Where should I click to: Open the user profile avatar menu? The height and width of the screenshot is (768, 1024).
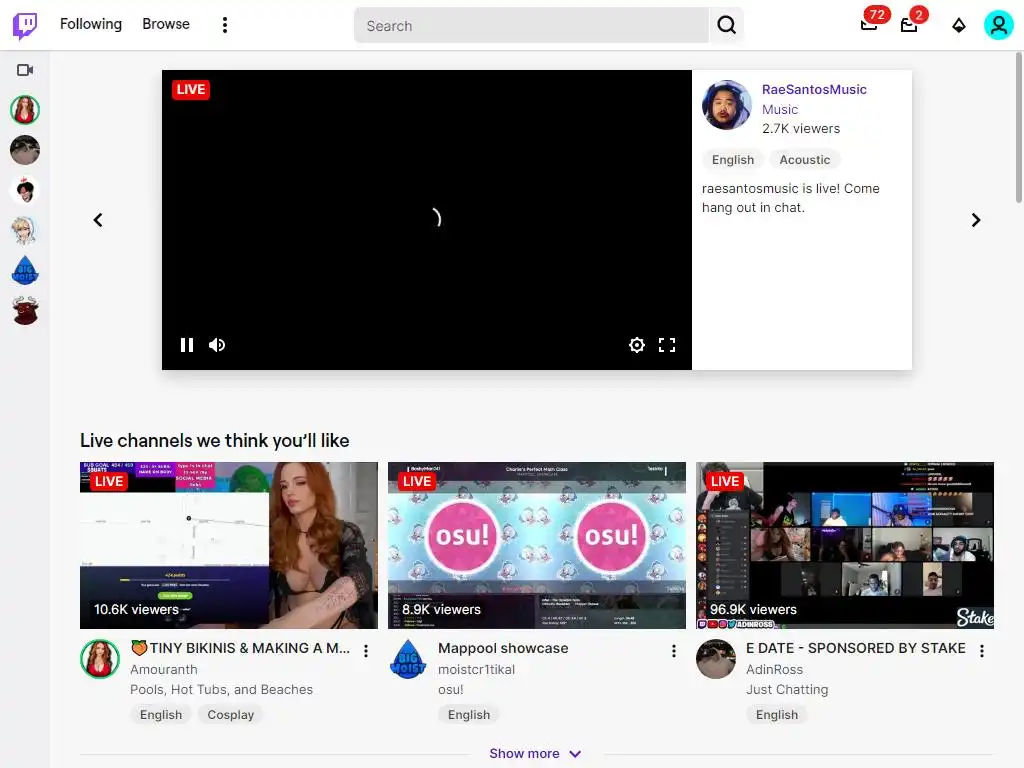(999, 25)
